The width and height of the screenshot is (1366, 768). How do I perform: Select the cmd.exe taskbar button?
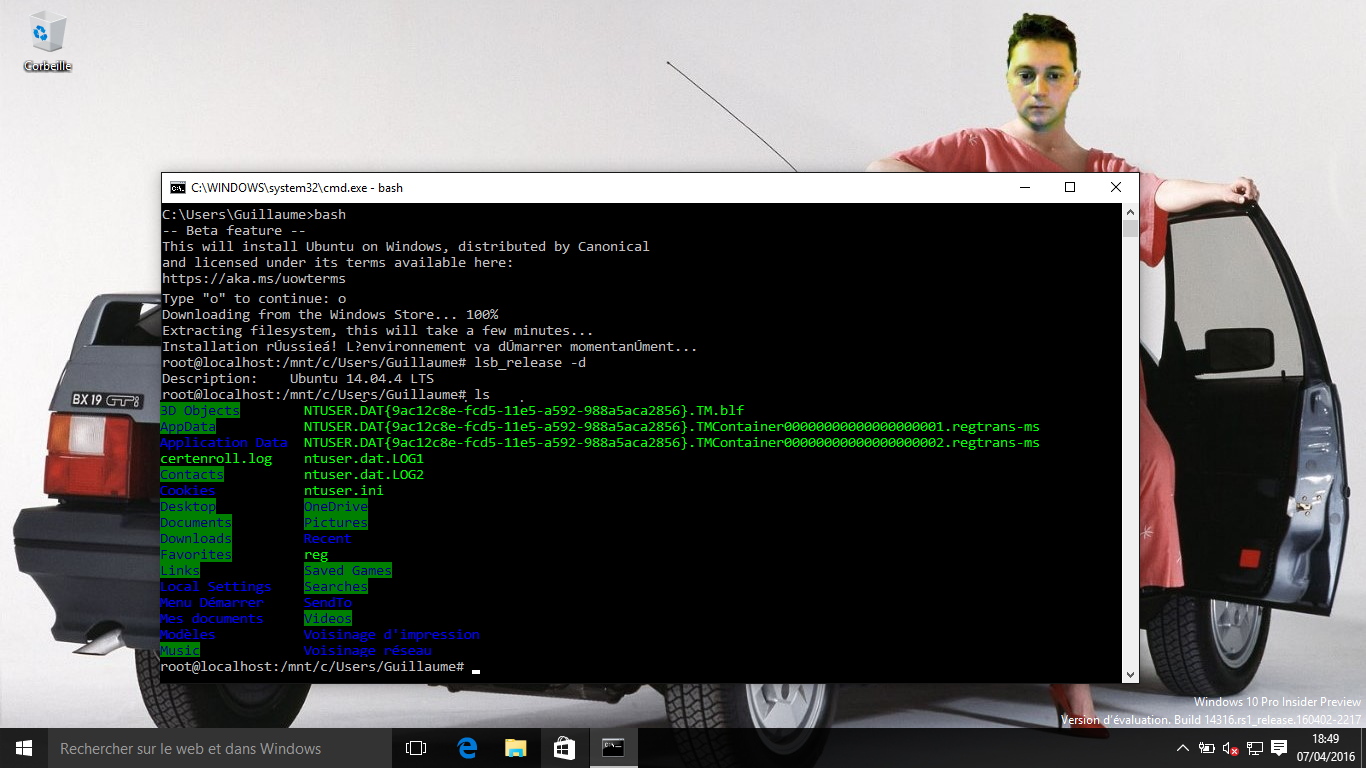tap(613, 748)
